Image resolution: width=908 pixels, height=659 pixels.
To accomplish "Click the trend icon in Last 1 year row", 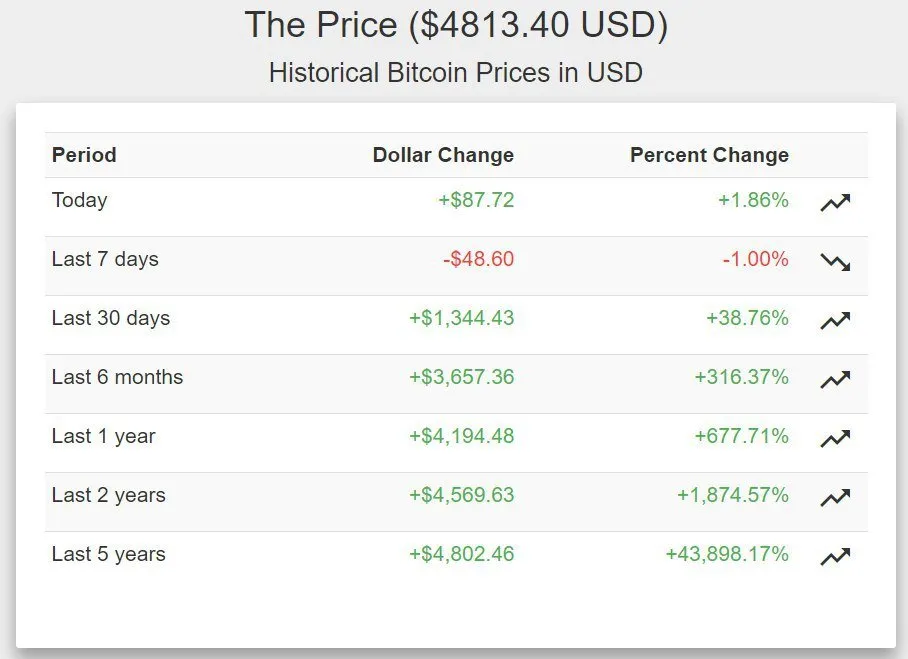I will (x=835, y=439).
